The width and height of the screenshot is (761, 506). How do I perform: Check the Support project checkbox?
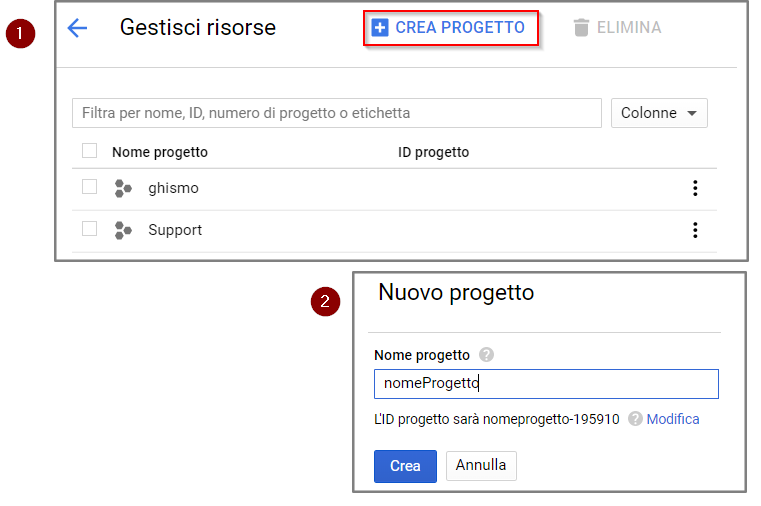click(x=89, y=229)
